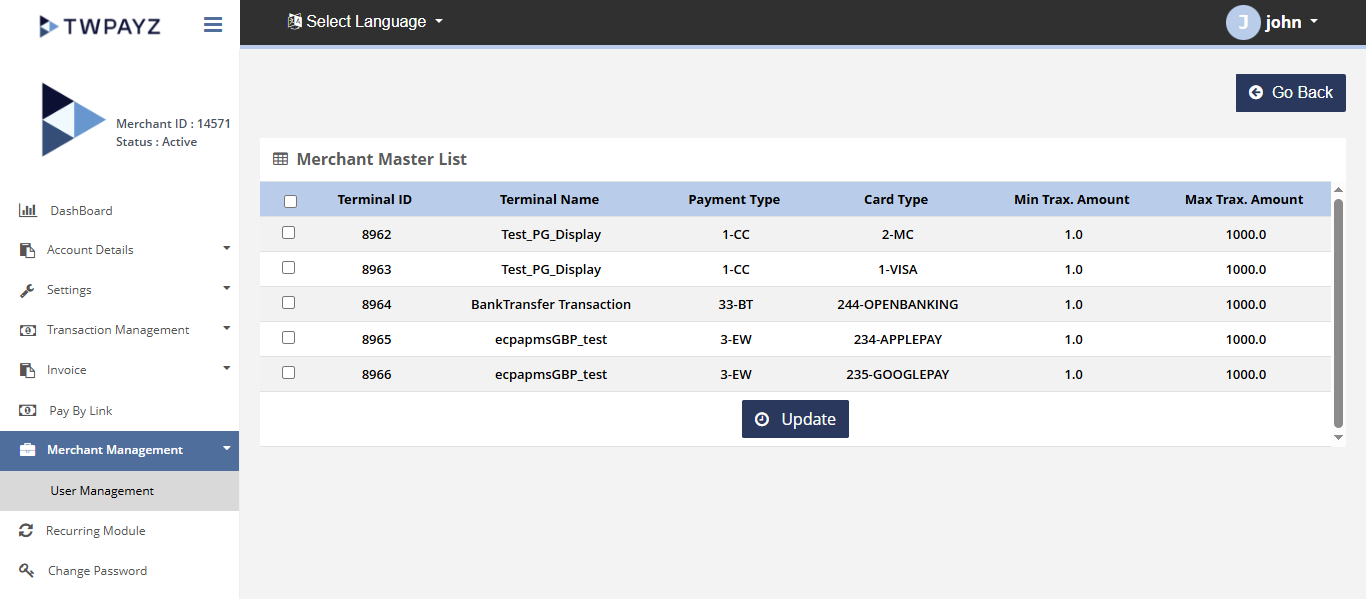Open the Select Language dropdown
1366x599 pixels.
[365, 21]
